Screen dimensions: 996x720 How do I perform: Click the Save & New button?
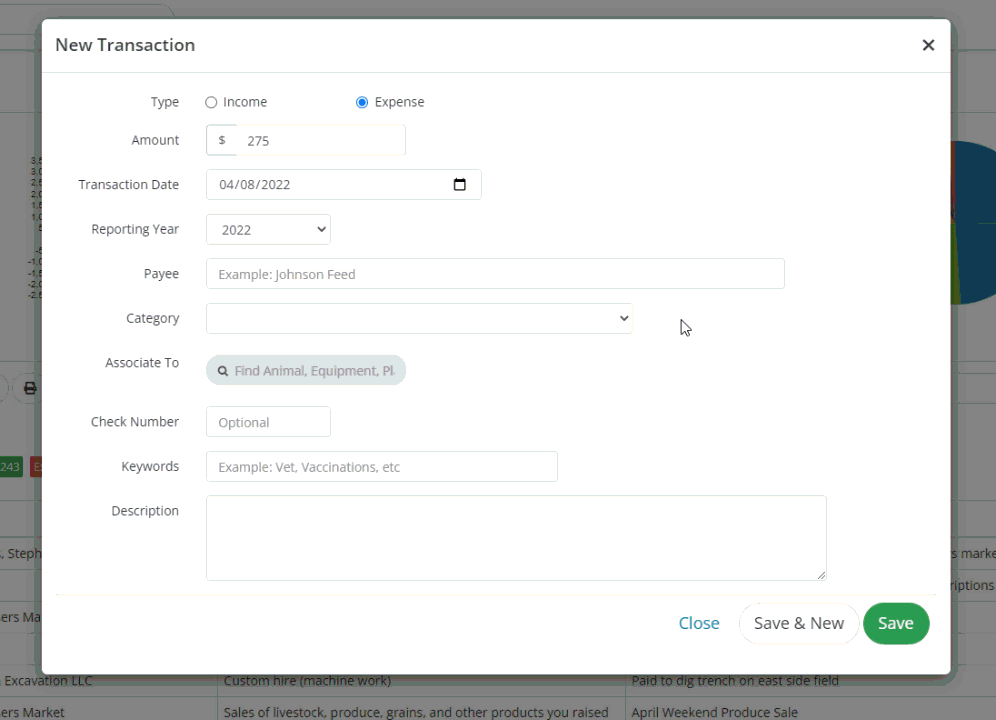[x=798, y=623]
